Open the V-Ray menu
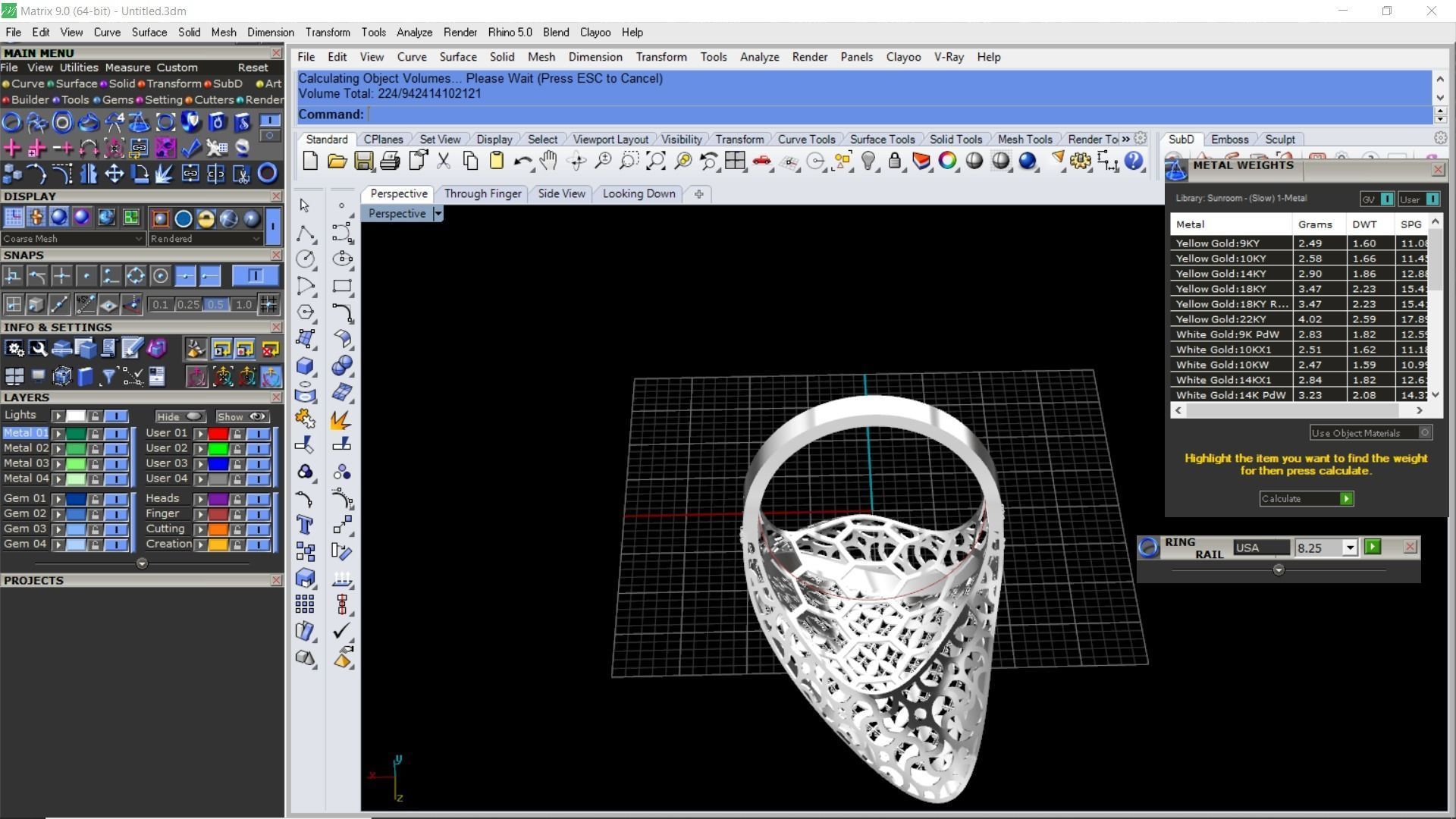The width and height of the screenshot is (1456, 819). click(948, 57)
